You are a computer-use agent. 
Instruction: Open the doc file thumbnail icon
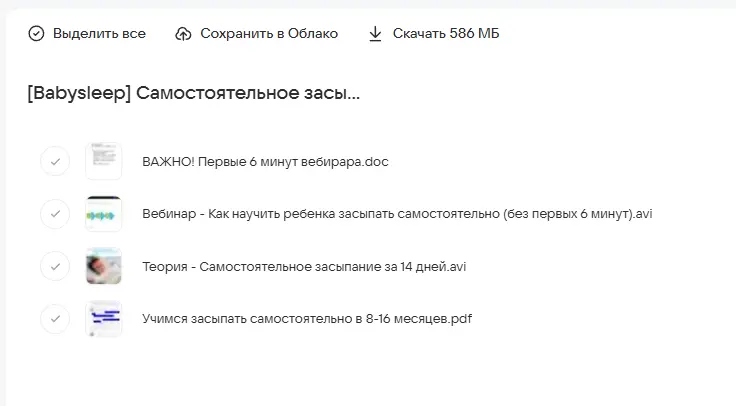point(104,160)
